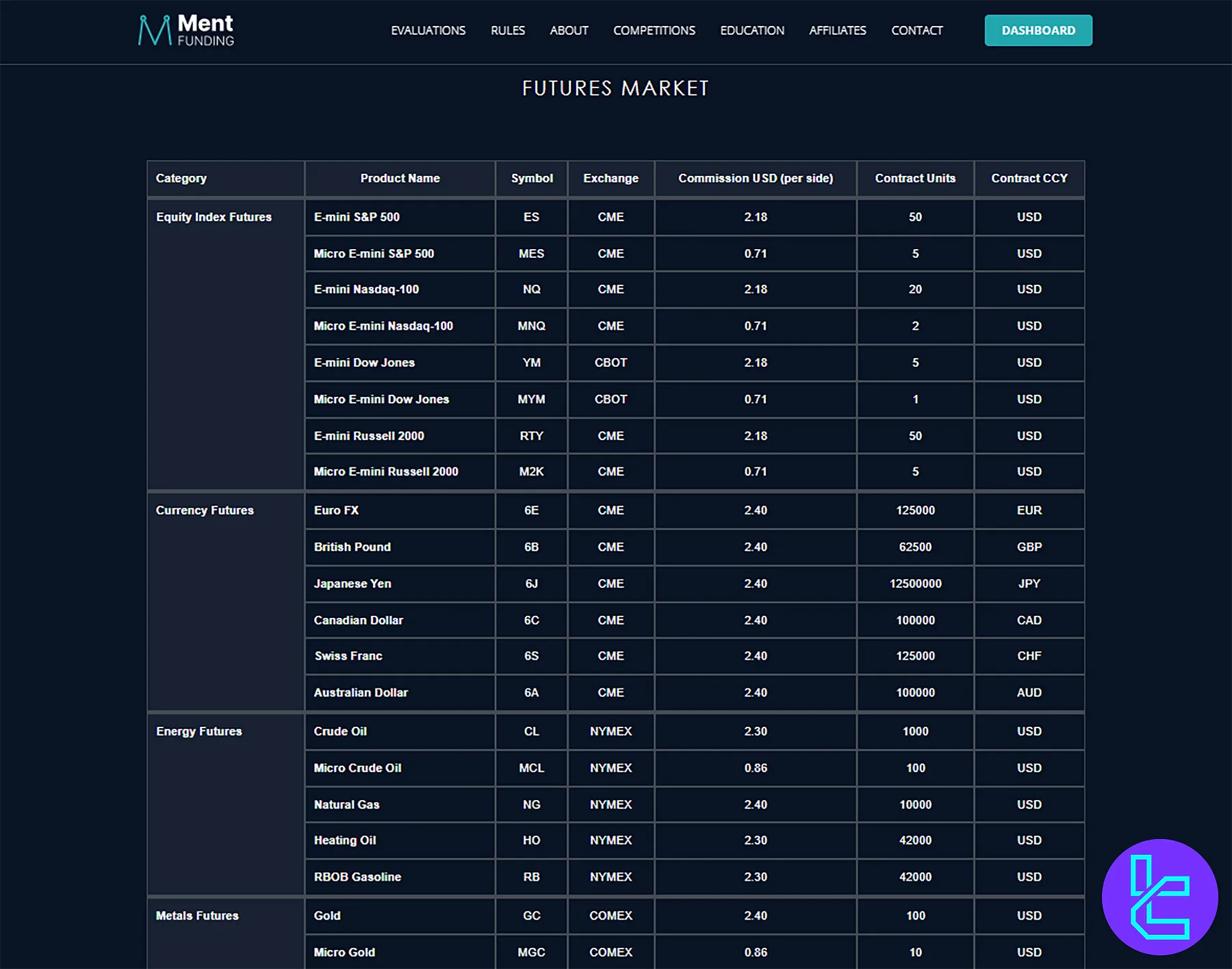The height and width of the screenshot is (969, 1232).
Task: Click the Product Name column header
Action: 400,179
